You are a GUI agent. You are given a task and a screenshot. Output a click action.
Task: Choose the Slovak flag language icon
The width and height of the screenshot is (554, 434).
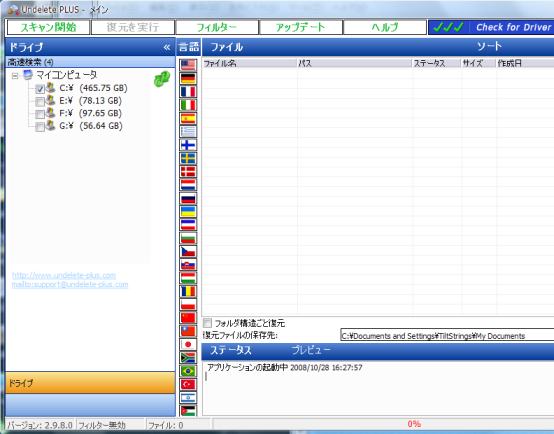[x=188, y=265]
